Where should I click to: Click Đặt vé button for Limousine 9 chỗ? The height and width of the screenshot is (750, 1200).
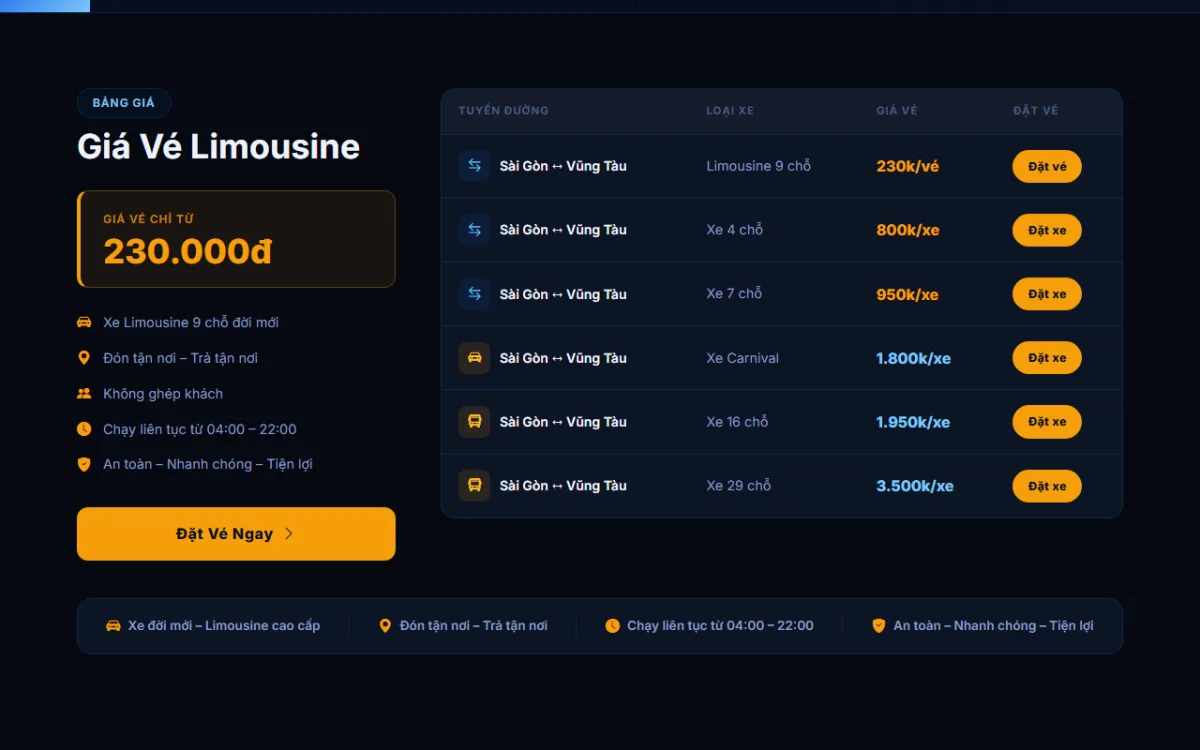click(x=1047, y=166)
